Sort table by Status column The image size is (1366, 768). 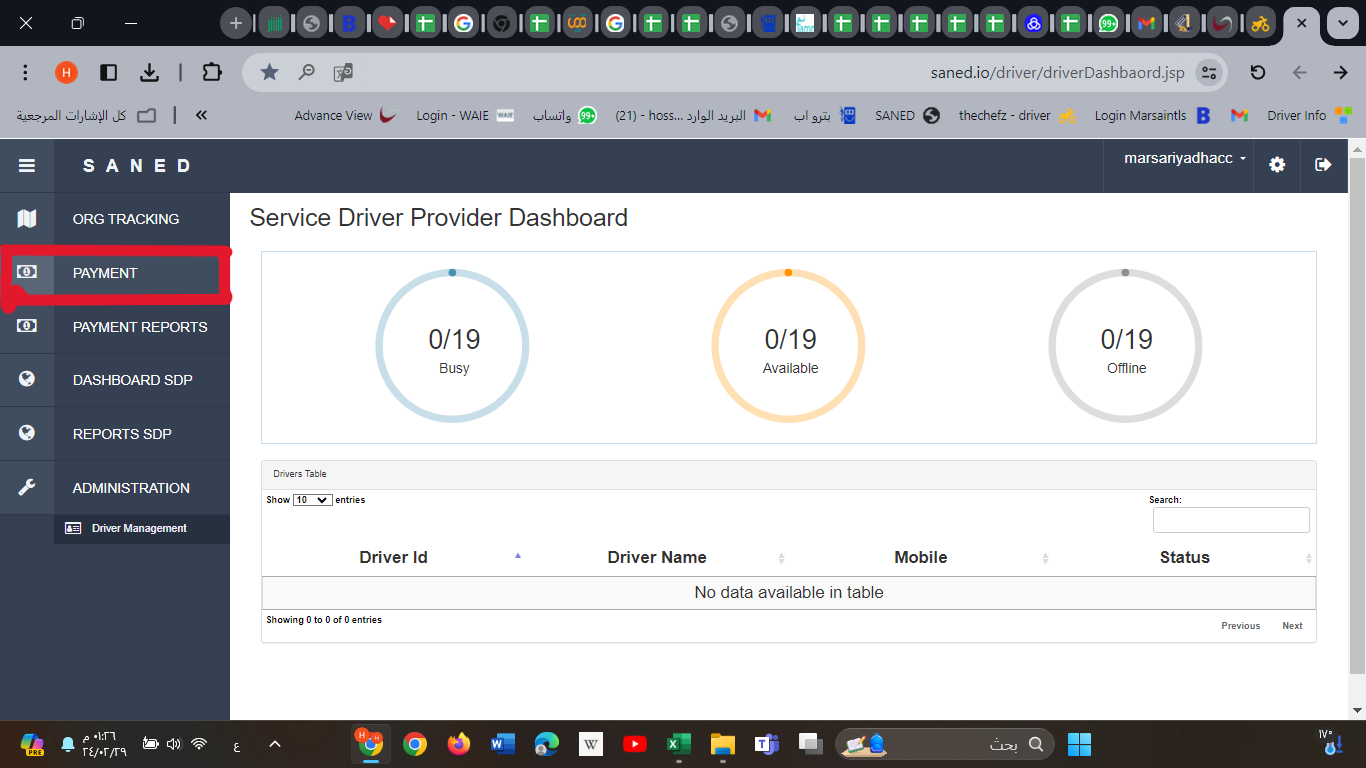point(1184,558)
